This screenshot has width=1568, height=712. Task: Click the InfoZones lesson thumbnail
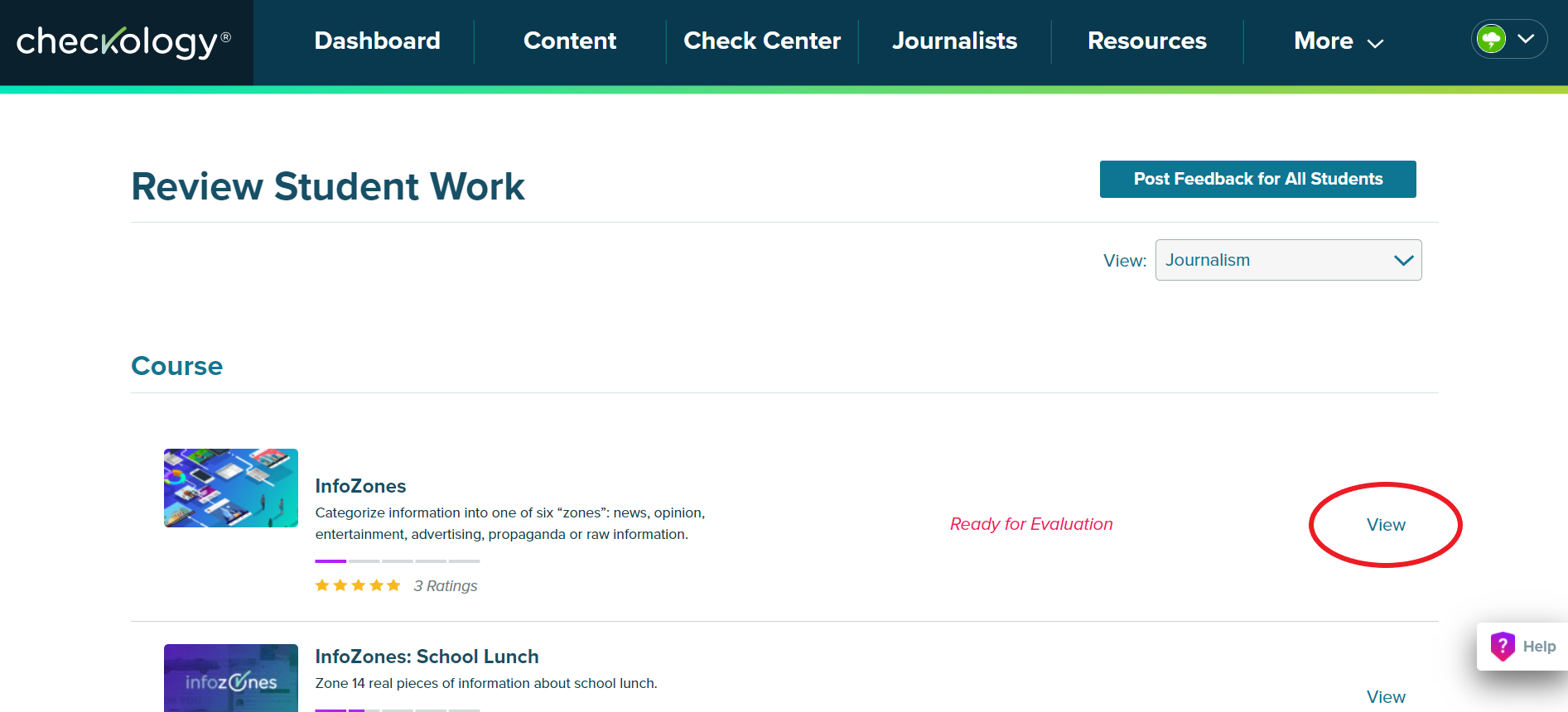point(231,488)
